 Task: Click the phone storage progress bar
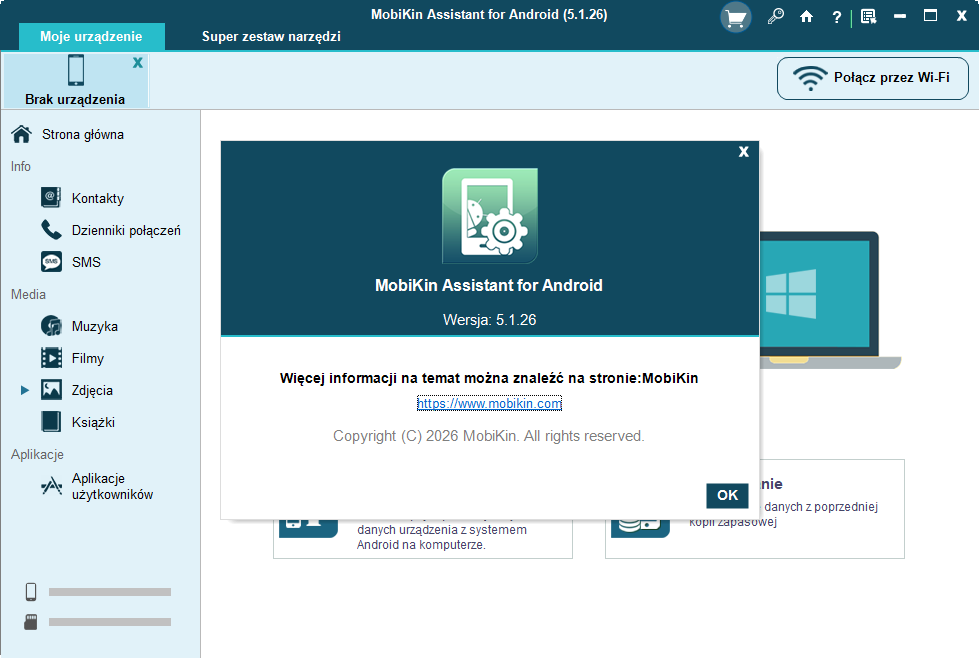click(110, 592)
